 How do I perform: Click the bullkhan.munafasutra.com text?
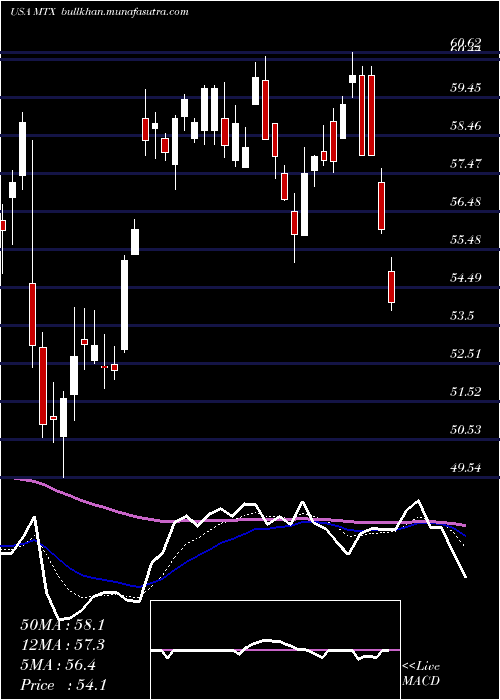124,12
